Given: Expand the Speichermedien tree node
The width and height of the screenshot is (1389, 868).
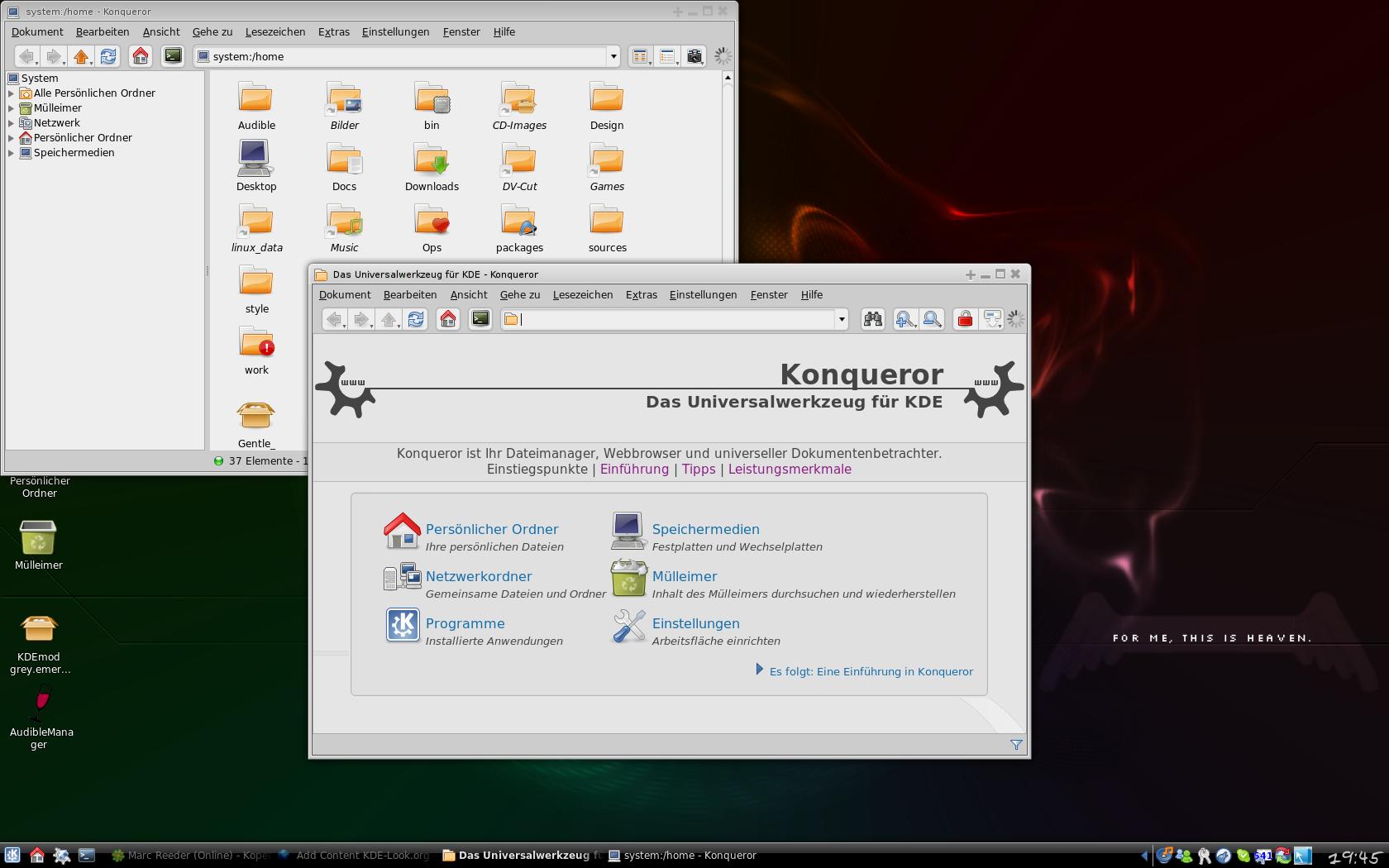Looking at the screenshot, I should point(12,153).
